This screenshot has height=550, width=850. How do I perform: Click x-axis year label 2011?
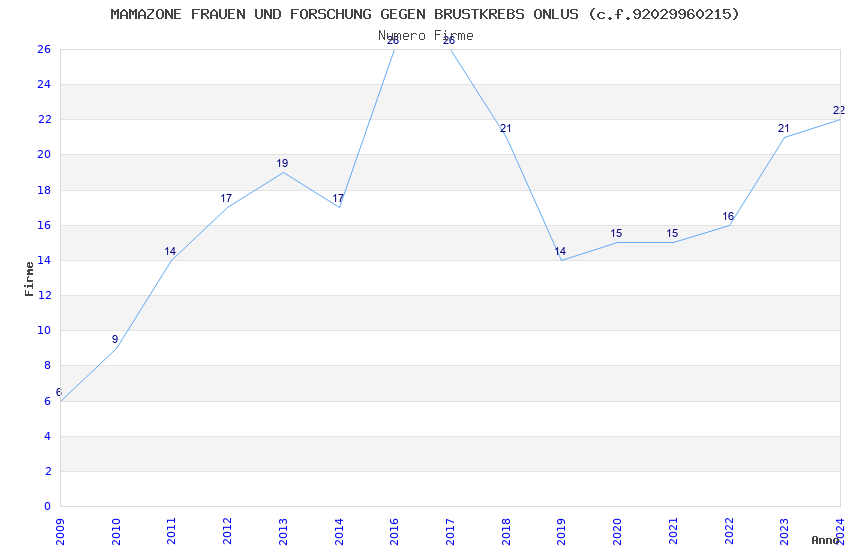[x=171, y=532]
